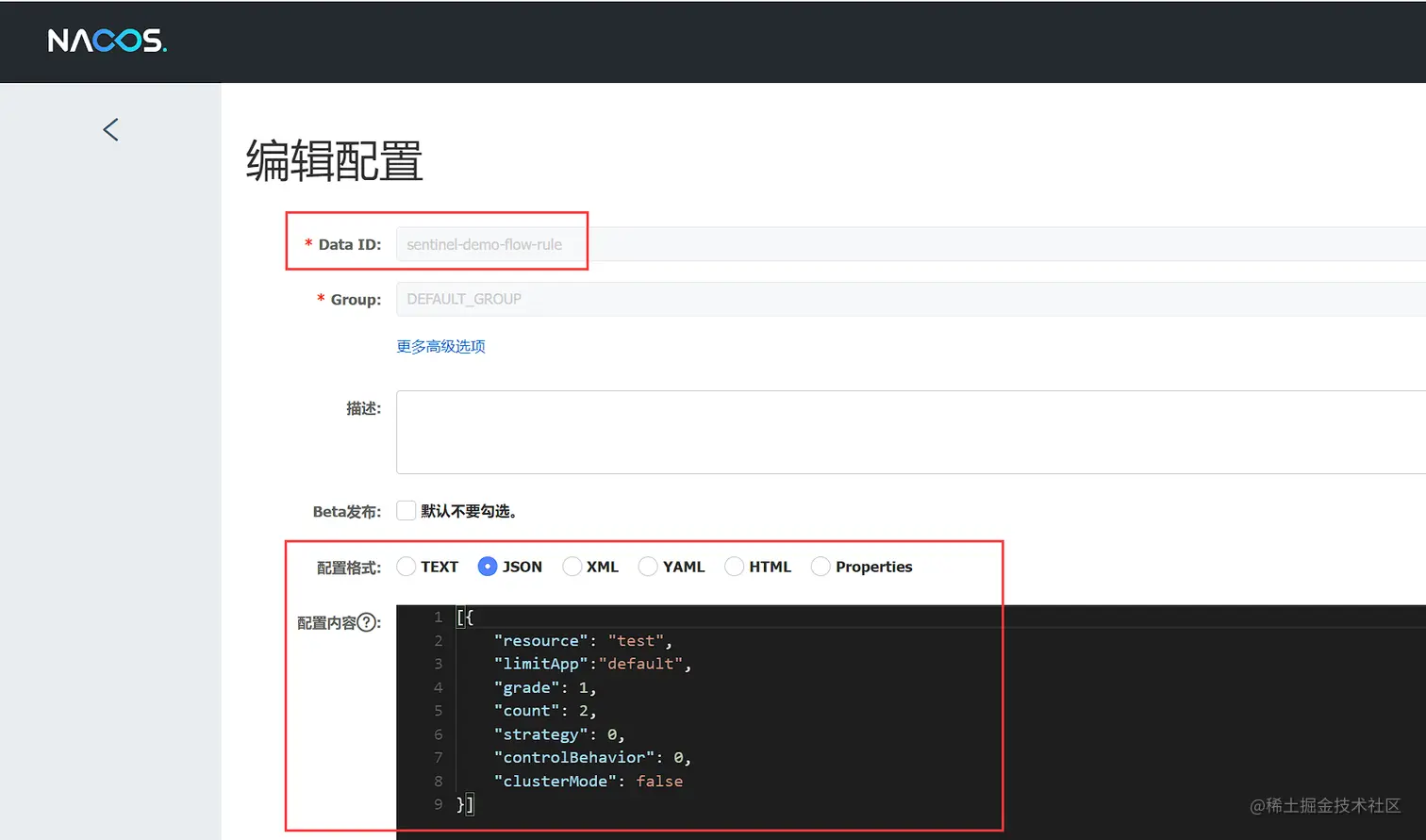This screenshot has width=1426, height=840.
Task: Tick the Beta发布 checkbox
Action: point(406,510)
